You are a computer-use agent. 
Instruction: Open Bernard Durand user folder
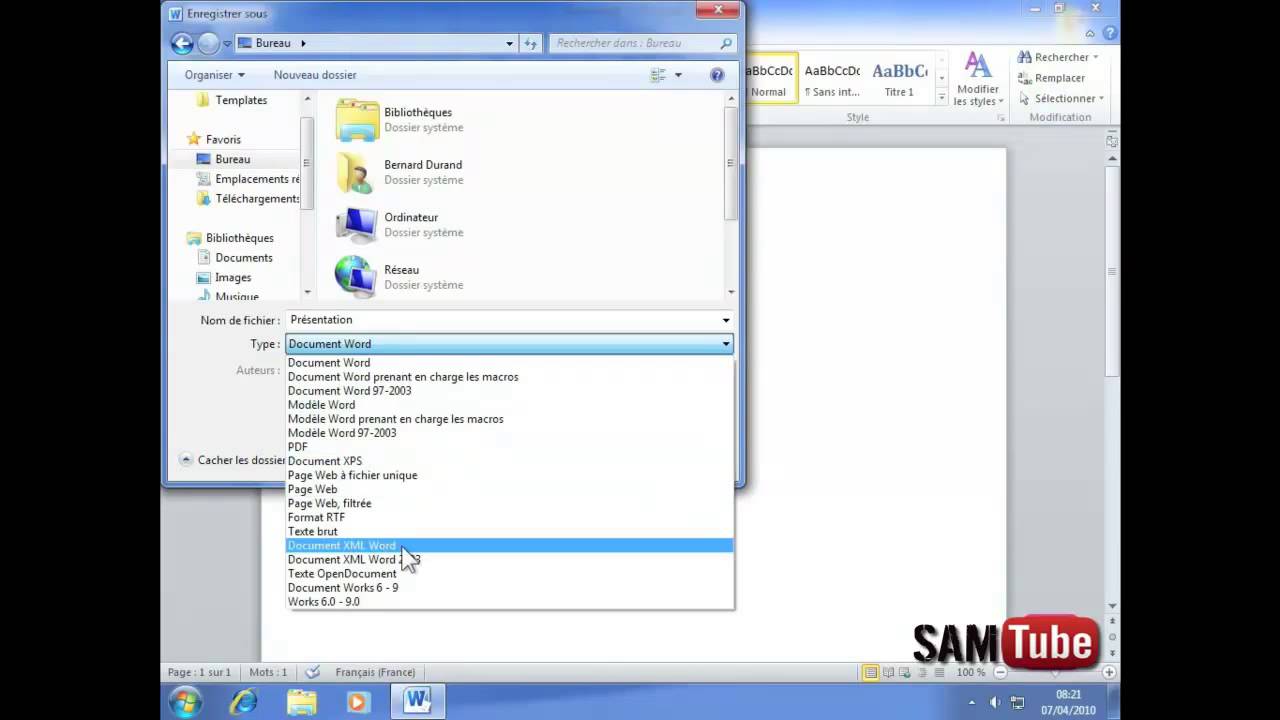click(x=400, y=172)
